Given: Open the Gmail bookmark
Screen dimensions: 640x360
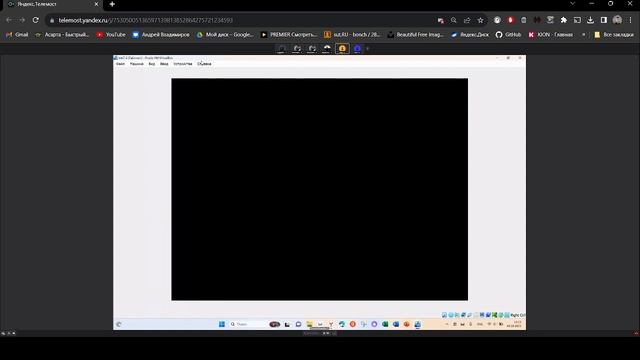Looking at the screenshot, I should pyautogui.click(x=17, y=35).
